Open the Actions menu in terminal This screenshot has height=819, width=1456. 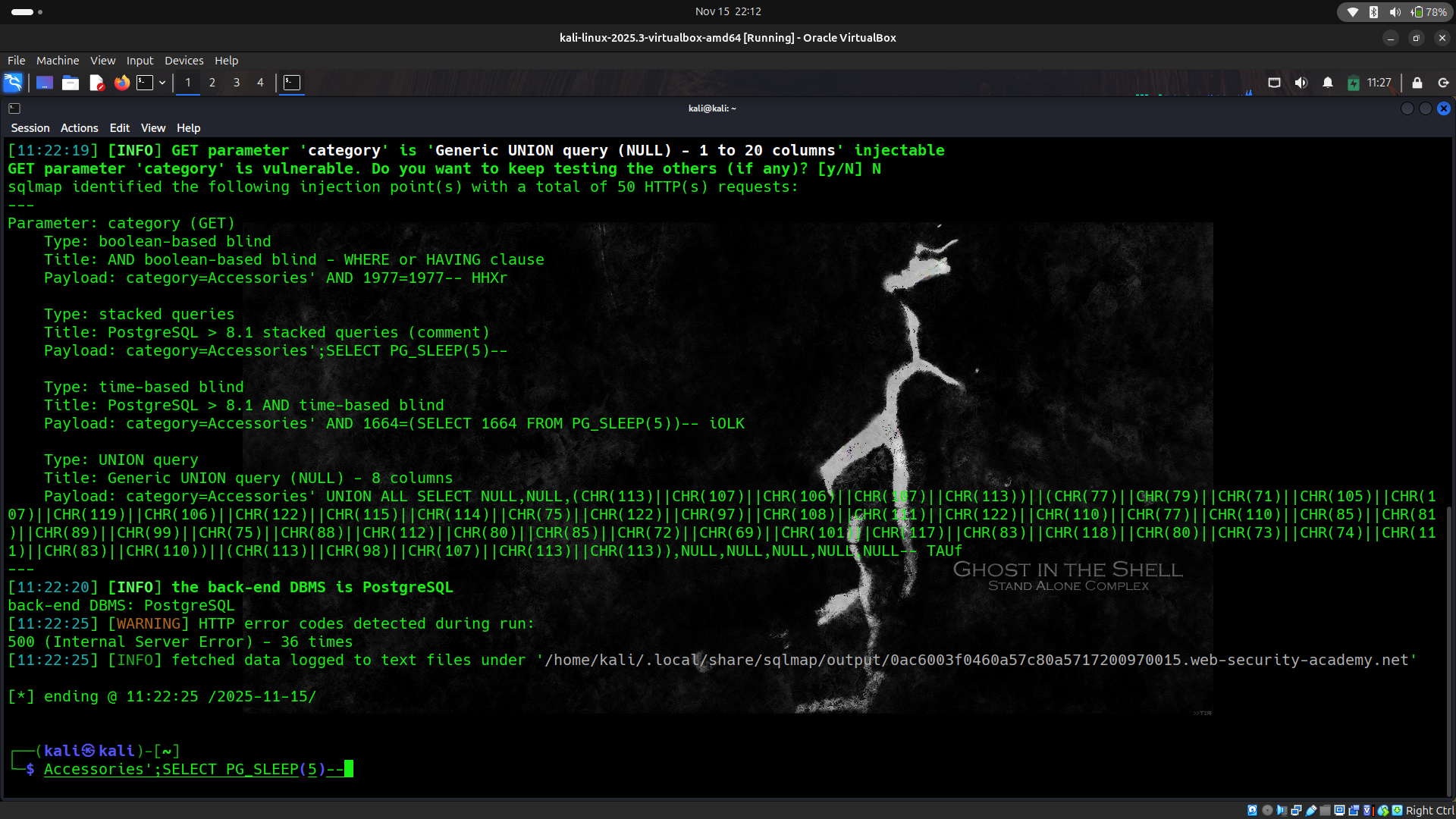(x=79, y=128)
